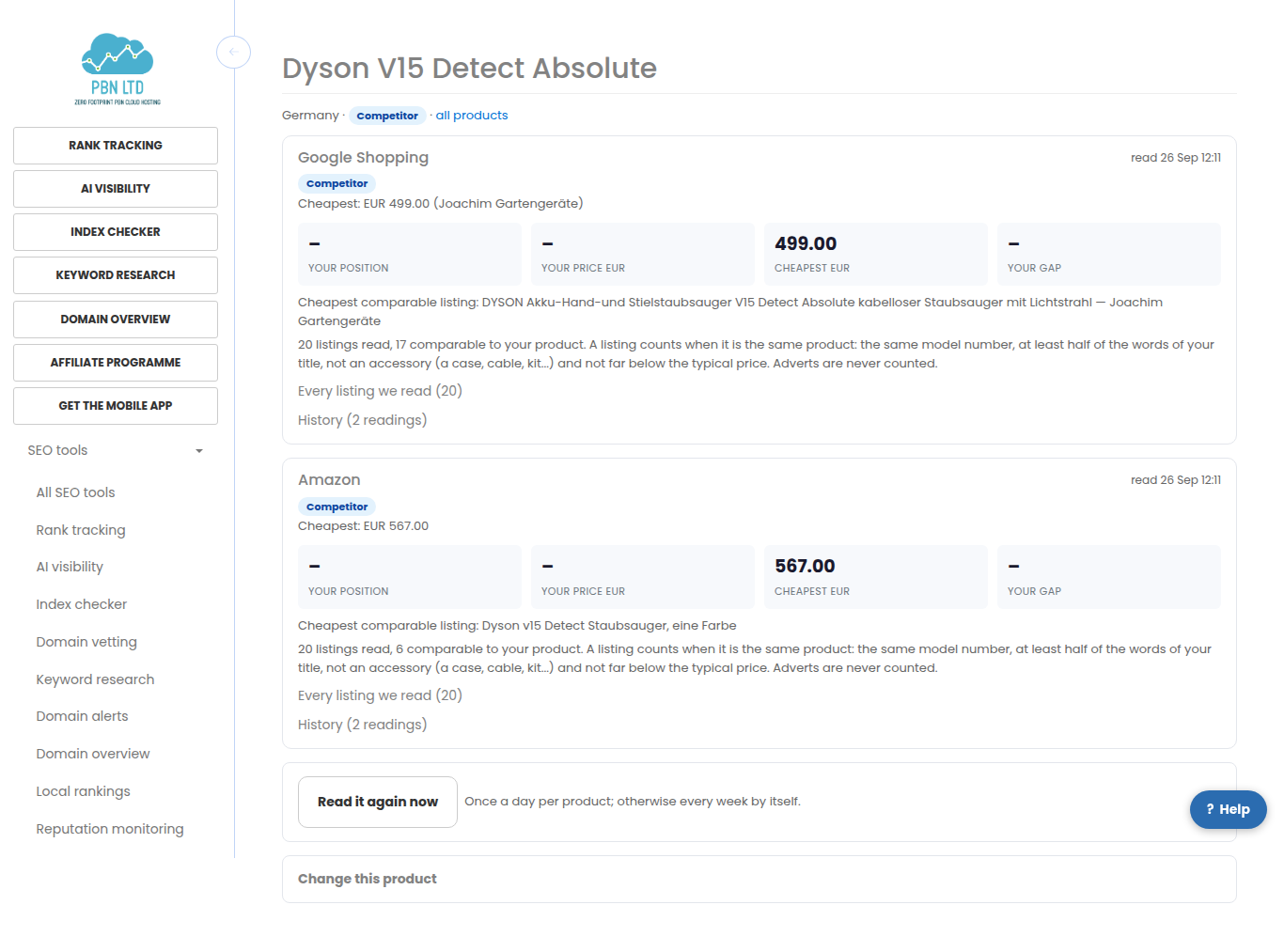Screen dimensions: 1284x952
Task: Expand Google Shopping every listing we read
Action: point(380,391)
